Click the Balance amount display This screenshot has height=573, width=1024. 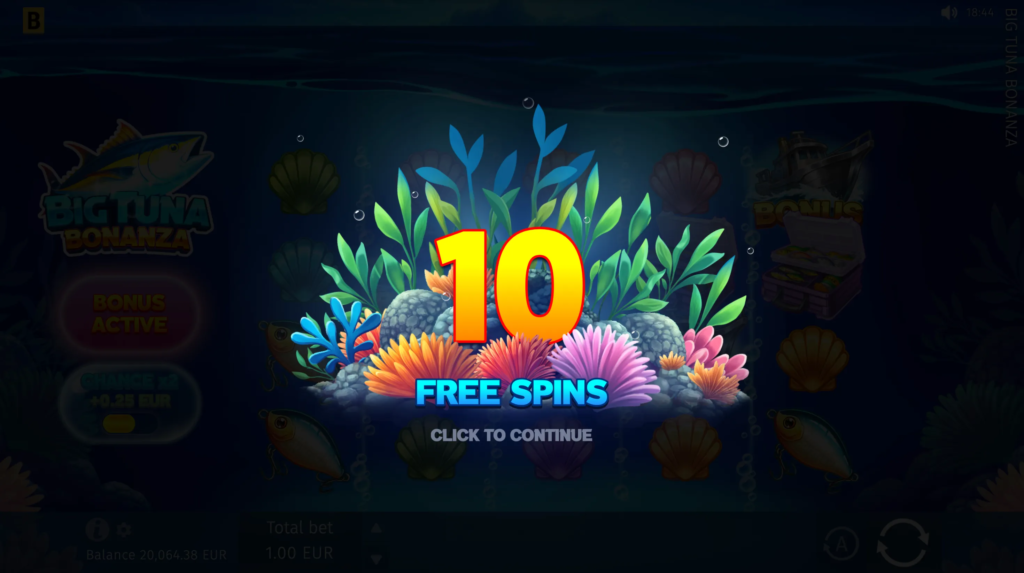(x=156, y=555)
